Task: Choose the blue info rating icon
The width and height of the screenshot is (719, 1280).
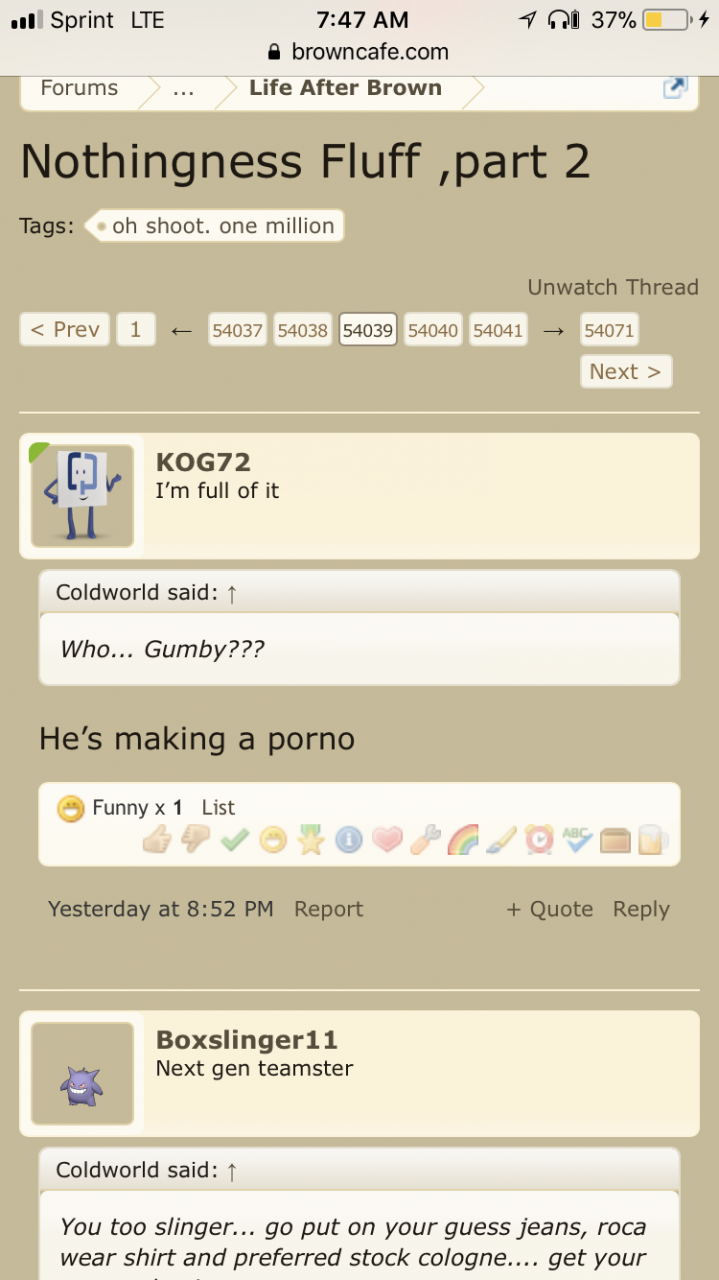Action: click(348, 840)
